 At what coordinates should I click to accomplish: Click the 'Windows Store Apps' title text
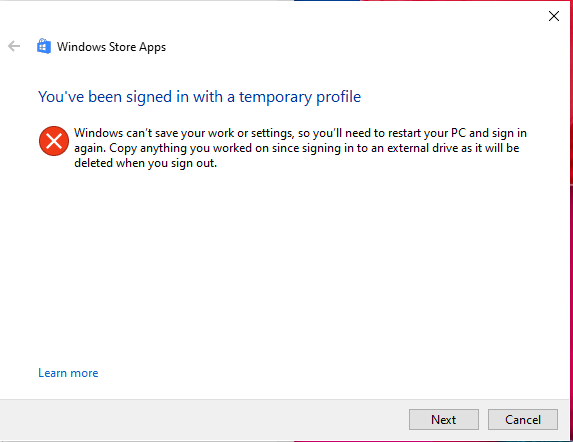point(111,47)
